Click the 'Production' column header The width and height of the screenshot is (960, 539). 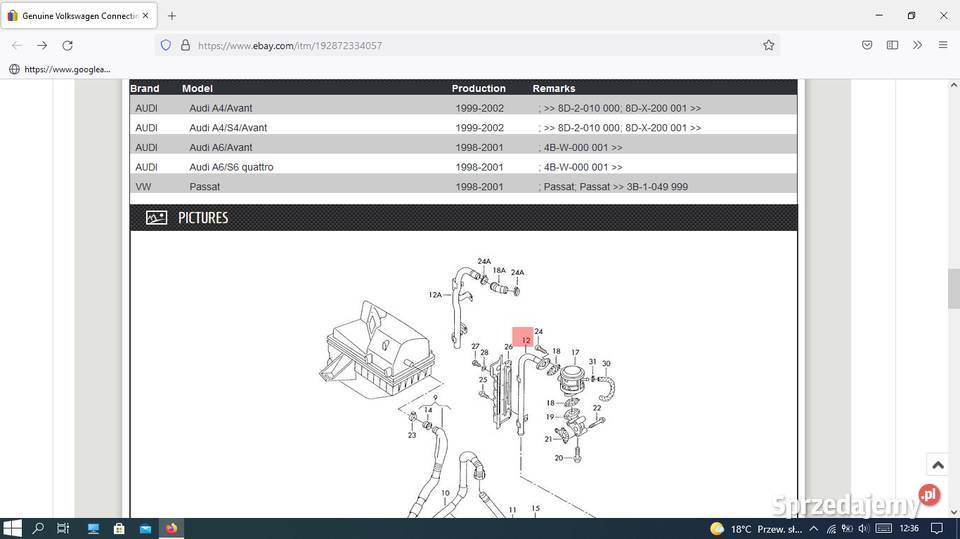click(478, 88)
